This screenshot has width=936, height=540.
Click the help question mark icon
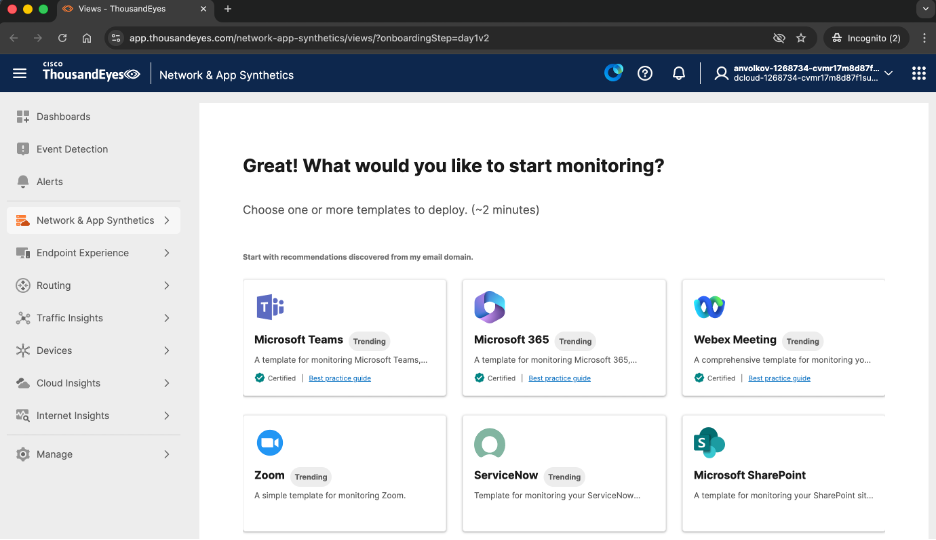645,73
